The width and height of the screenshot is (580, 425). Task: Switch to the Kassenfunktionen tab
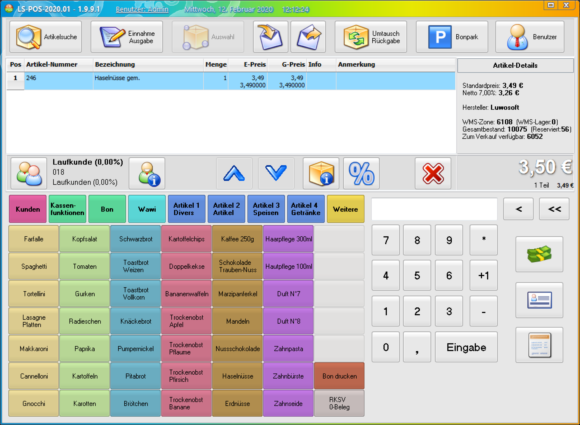pos(67,209)
